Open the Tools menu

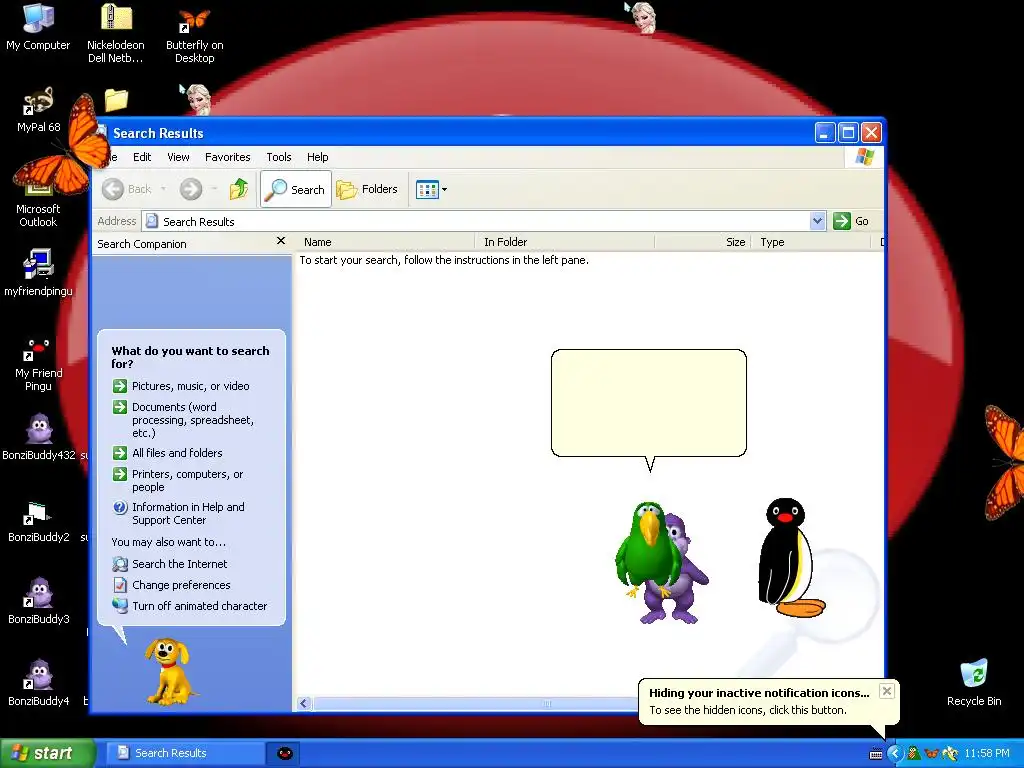(x=279, y=157)
